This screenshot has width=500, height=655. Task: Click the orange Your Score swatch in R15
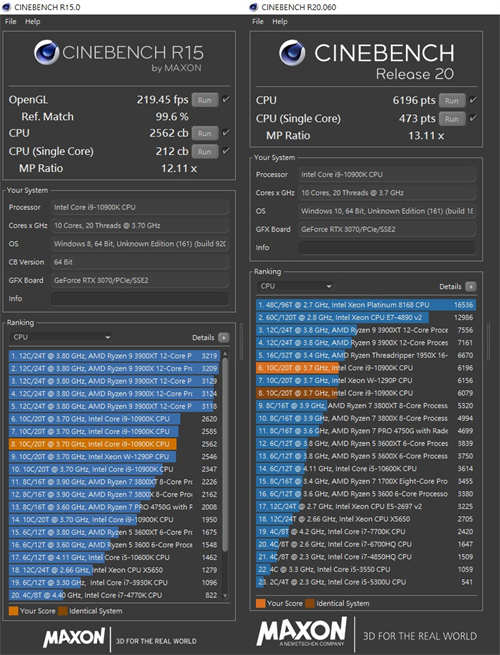[x=13, y=611]
